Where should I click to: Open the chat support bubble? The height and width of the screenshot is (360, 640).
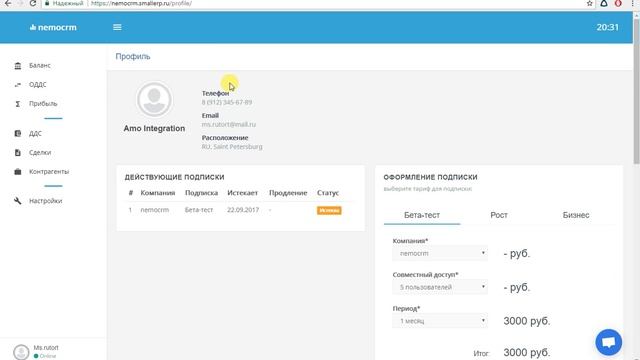pyautogui.click(x=609, y=342)
